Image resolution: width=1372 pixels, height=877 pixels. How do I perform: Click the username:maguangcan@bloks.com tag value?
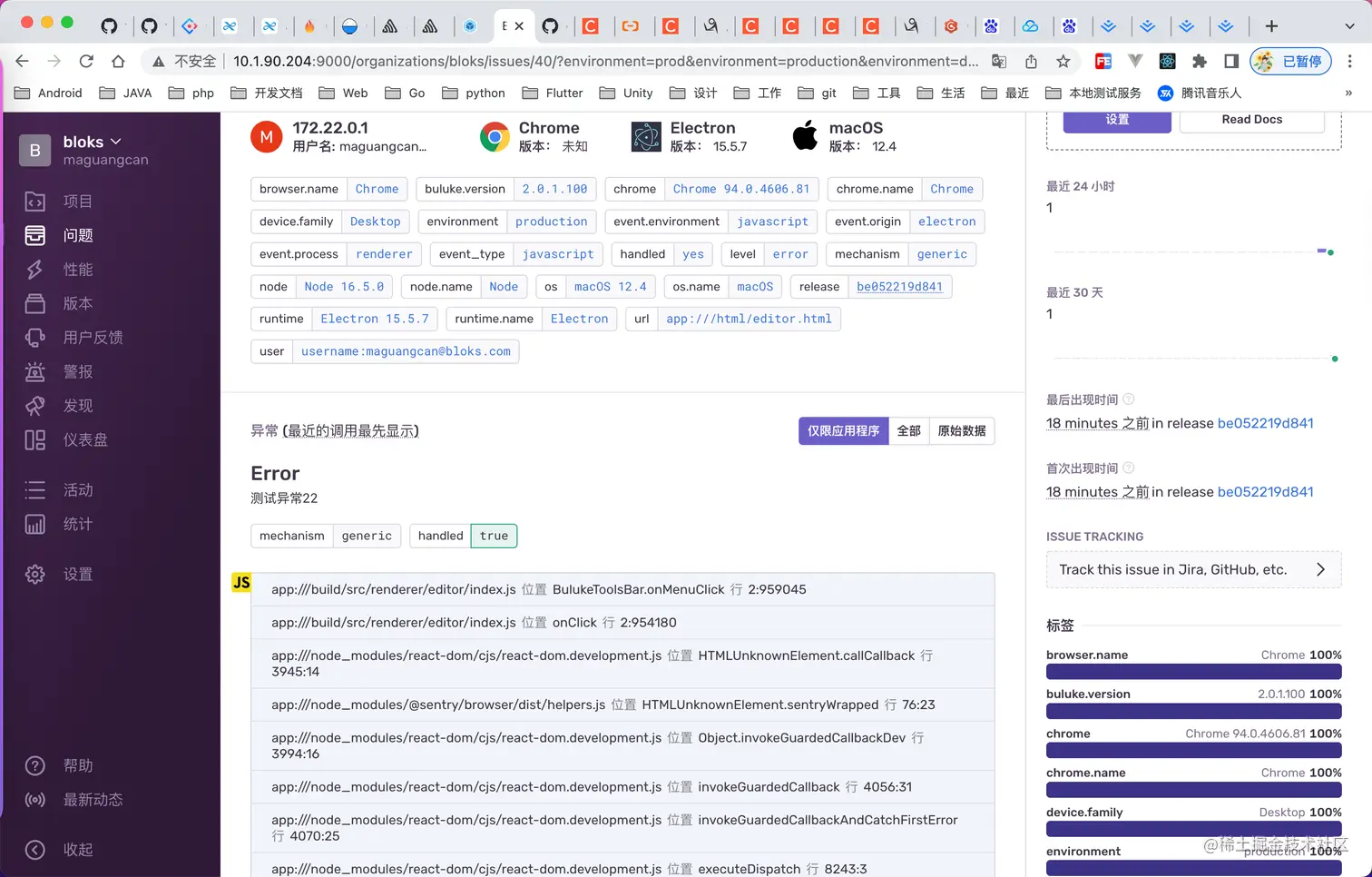pyautogui.click(x=406, y=351)
